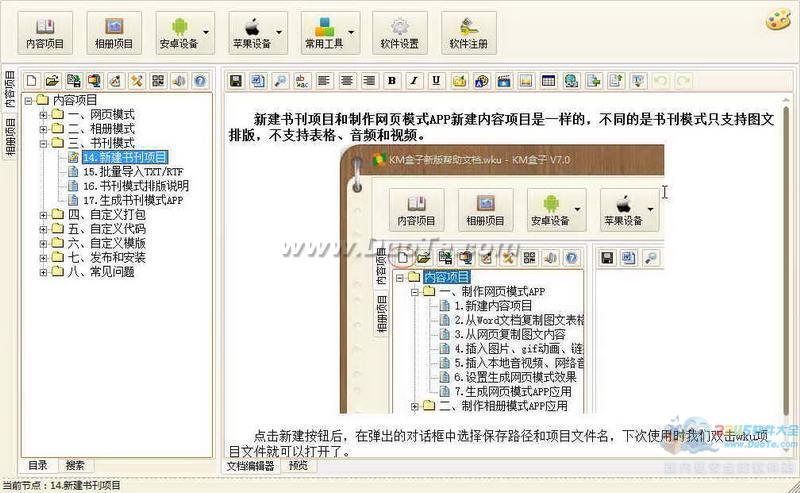Screen dimensions: 800x493
Task: Open the 苹果设备 dropdown arrow
Action: (x=279, y=32)
